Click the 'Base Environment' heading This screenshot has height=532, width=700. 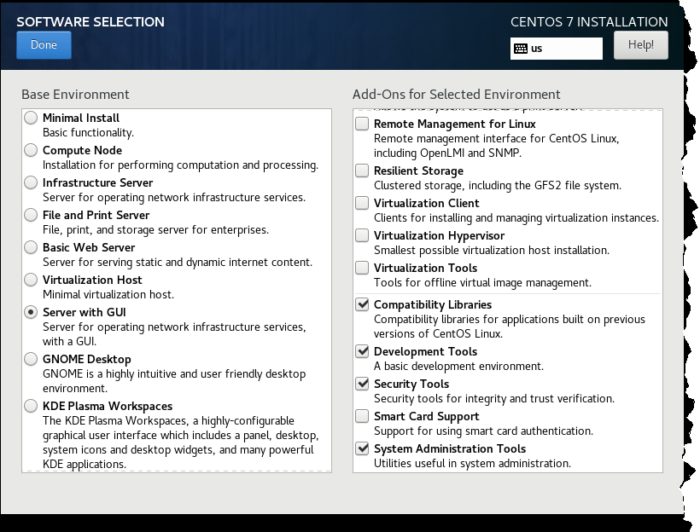75,94
